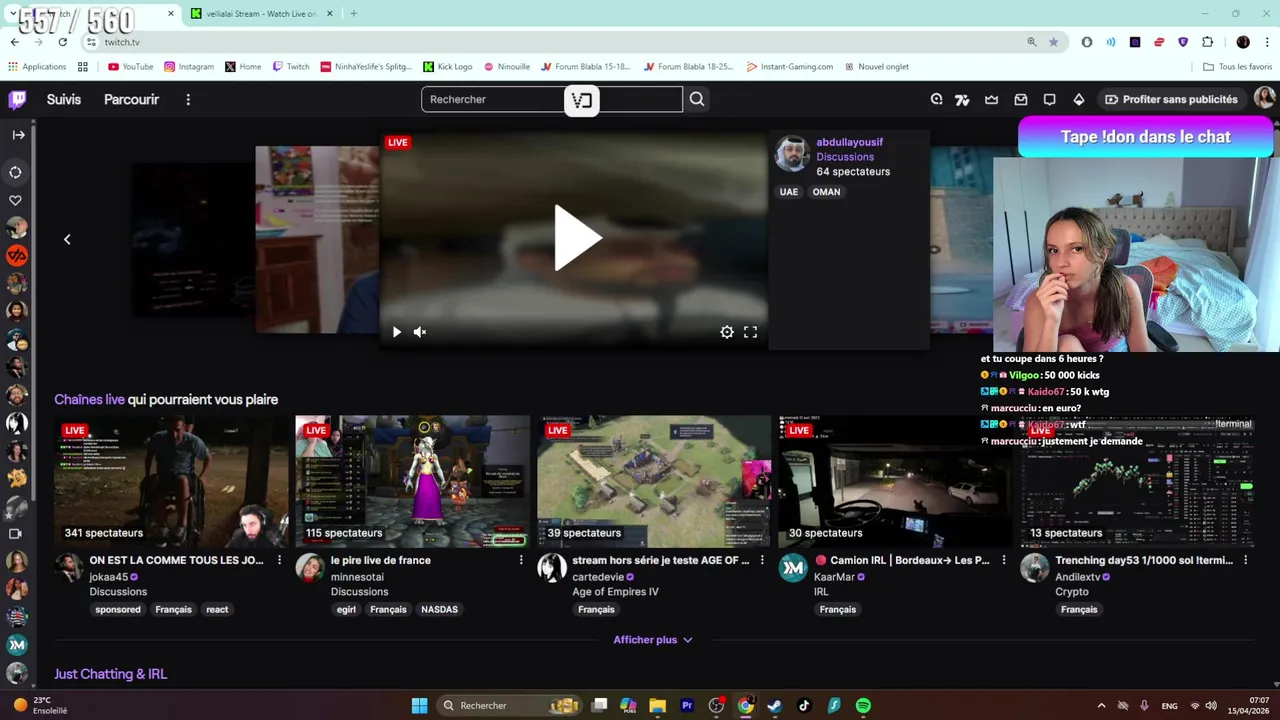Click the heart icon in the sidebar

tap(15, 200)
